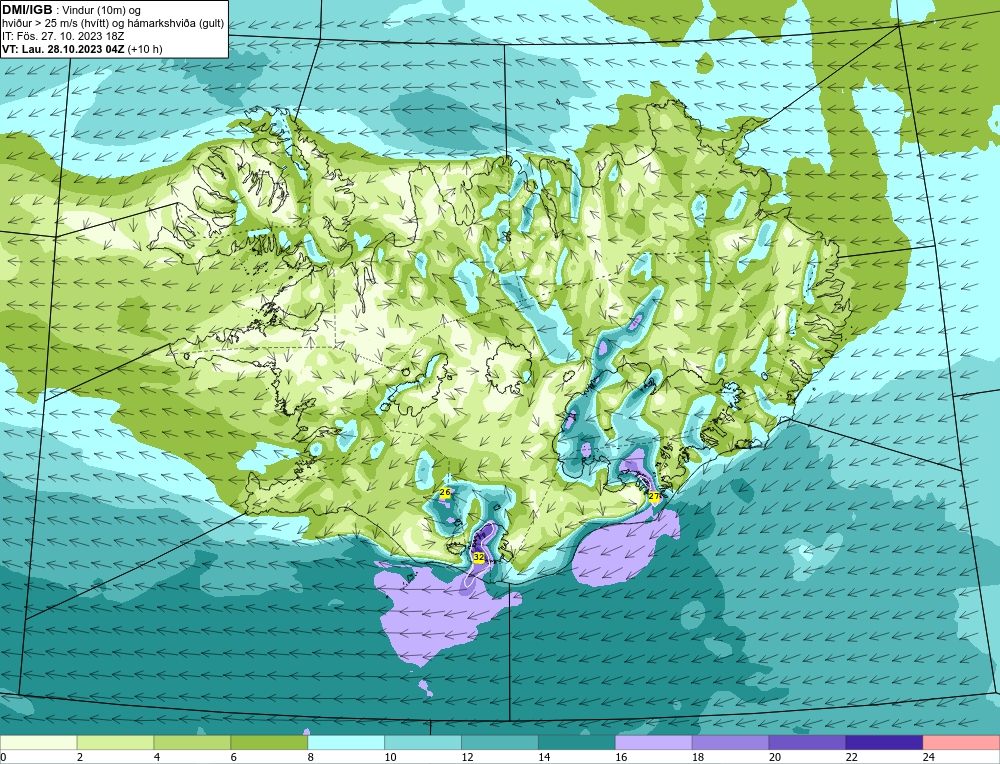The width and height of the screenshot is (1000, 764).
Task: Click the 20–22 m/s purple legend swatch
Action: tap(807, 743)
